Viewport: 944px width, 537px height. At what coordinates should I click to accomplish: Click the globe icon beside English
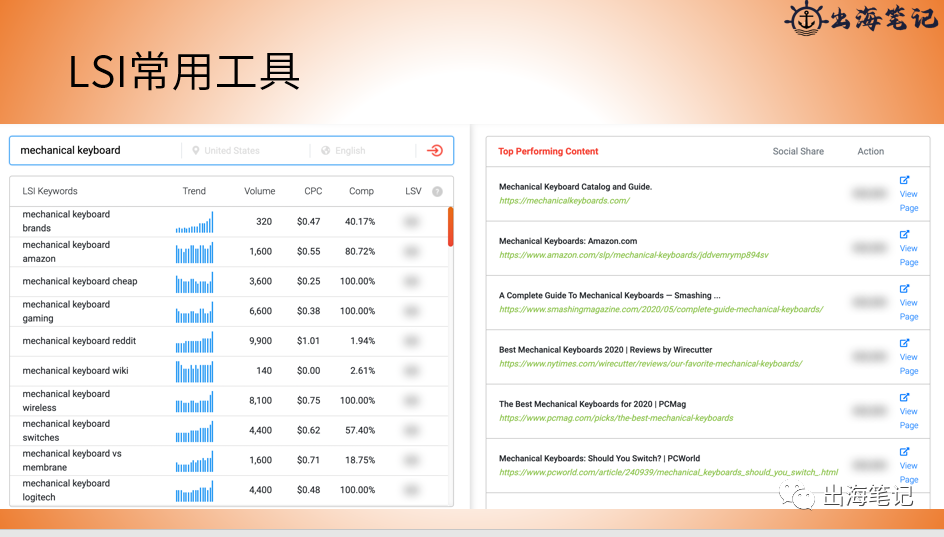click(x=326, y=151)
